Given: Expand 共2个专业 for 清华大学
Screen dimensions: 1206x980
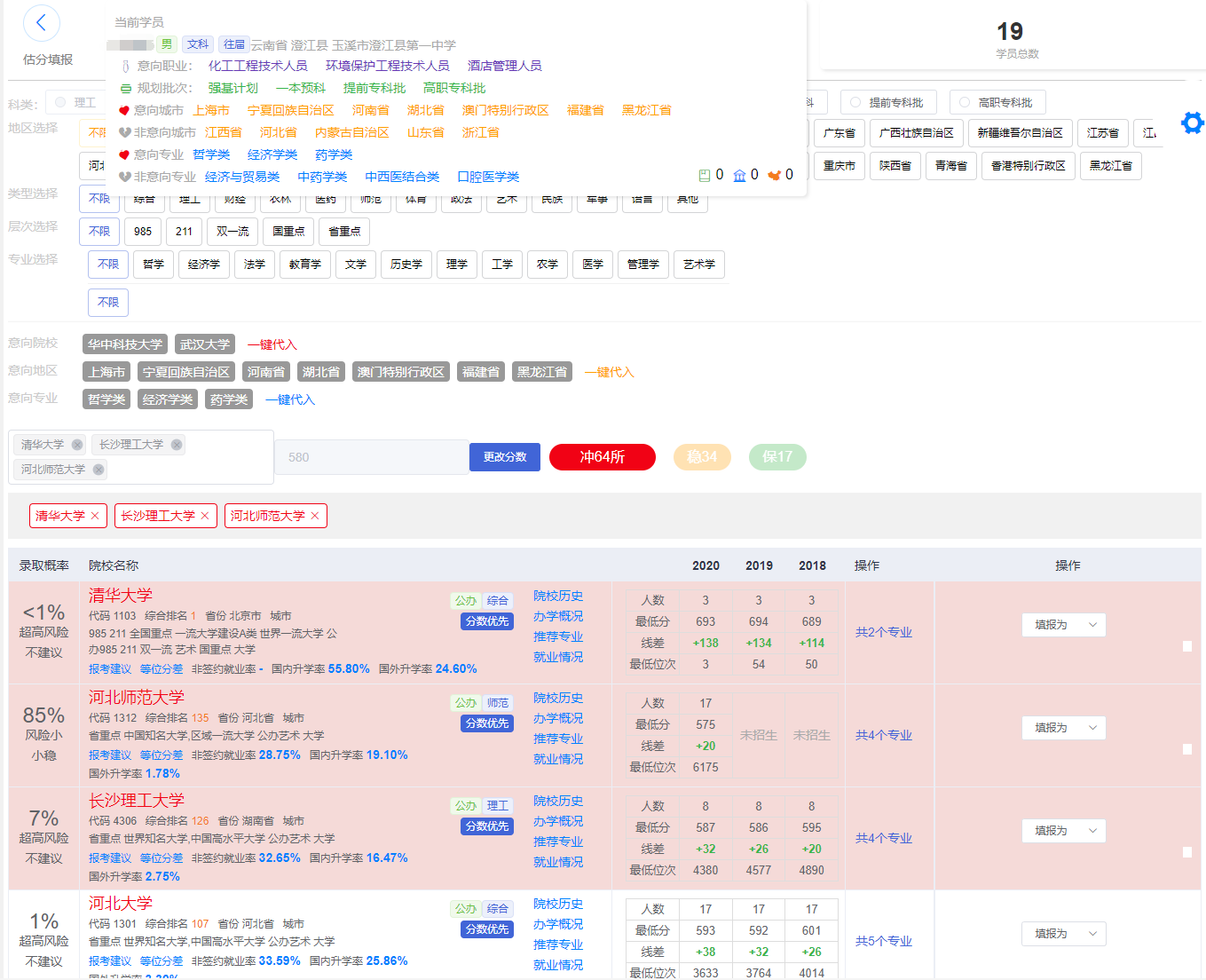Looking at the screenshot, I should pyautogui.click(x=884, y=632).
